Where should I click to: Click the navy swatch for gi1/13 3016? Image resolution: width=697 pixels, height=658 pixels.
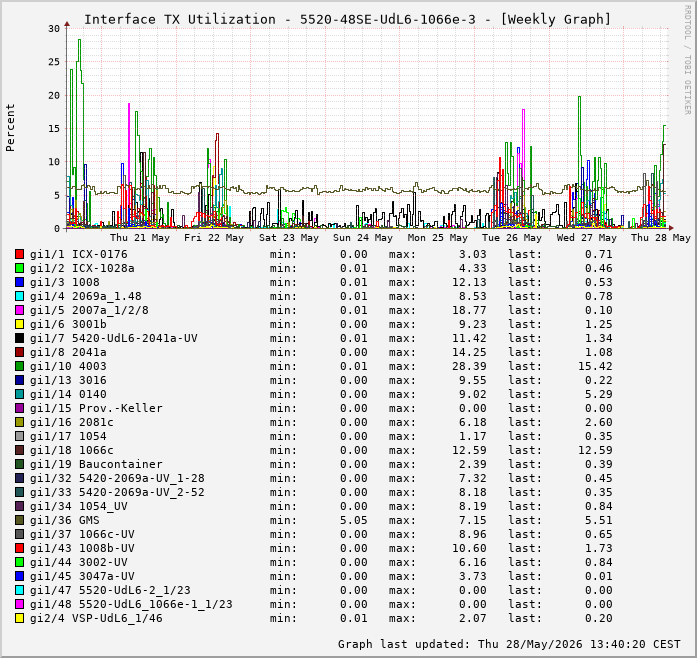pyautogui.click(x=19, y=380)
